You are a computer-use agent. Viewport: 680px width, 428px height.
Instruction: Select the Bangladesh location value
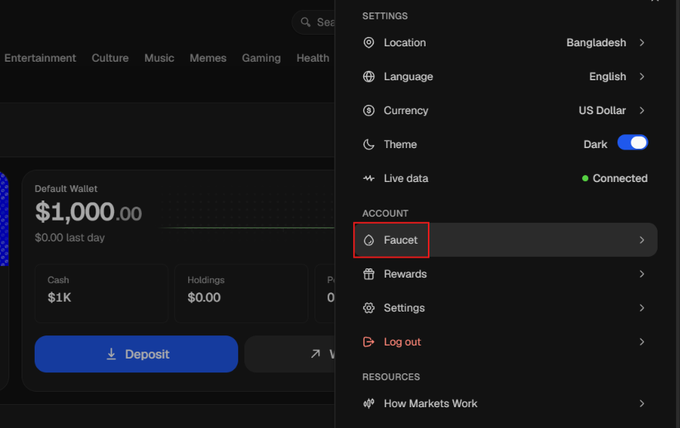[x=596, y=42]
